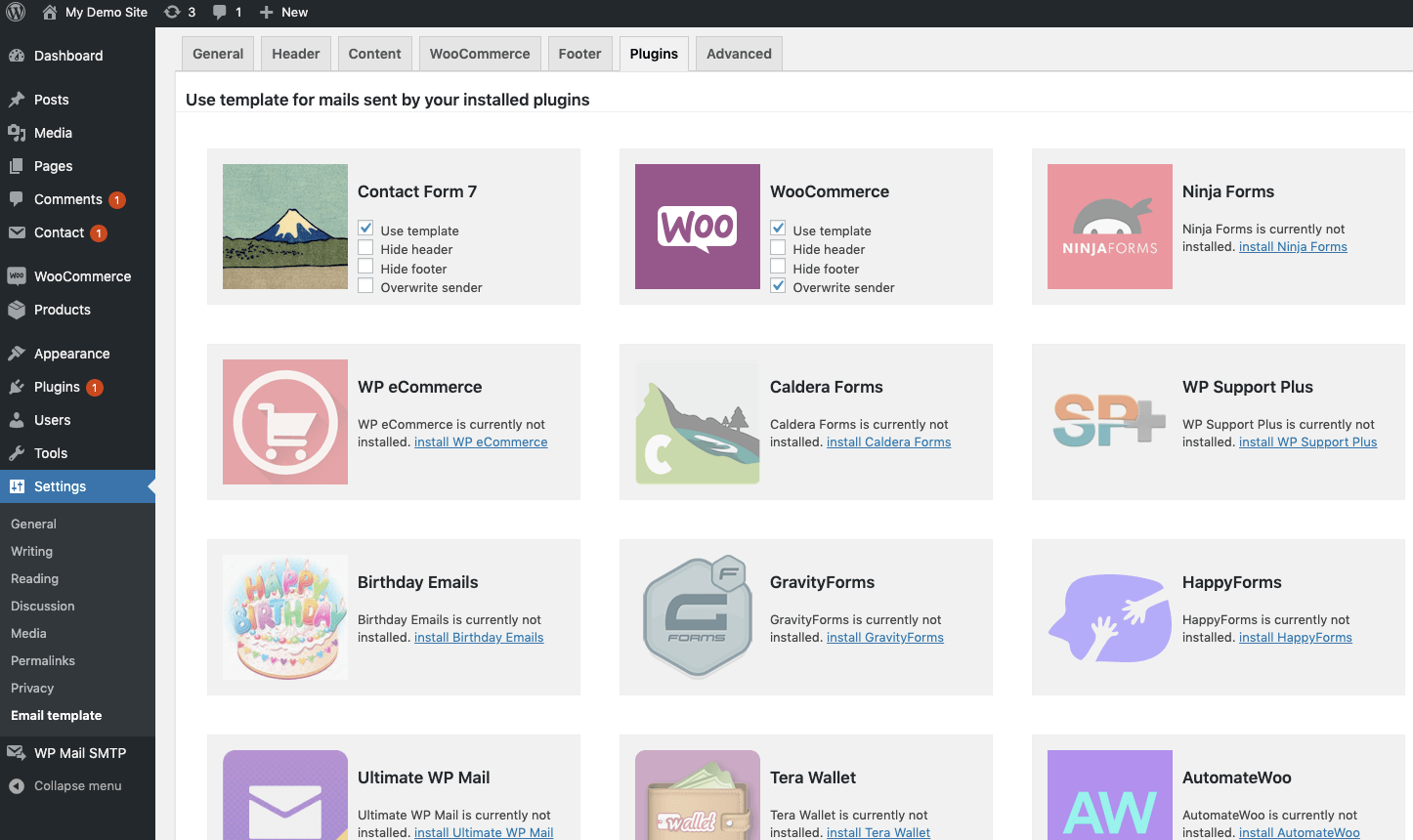Click the comments bubble icon in admin bar
1413x840 pixels.
pyautogui.click(x=220, y=13)
